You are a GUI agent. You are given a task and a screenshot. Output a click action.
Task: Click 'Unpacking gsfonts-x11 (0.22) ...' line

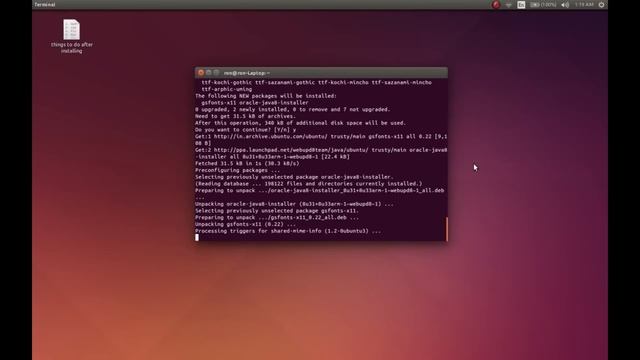tap(245, 224)
